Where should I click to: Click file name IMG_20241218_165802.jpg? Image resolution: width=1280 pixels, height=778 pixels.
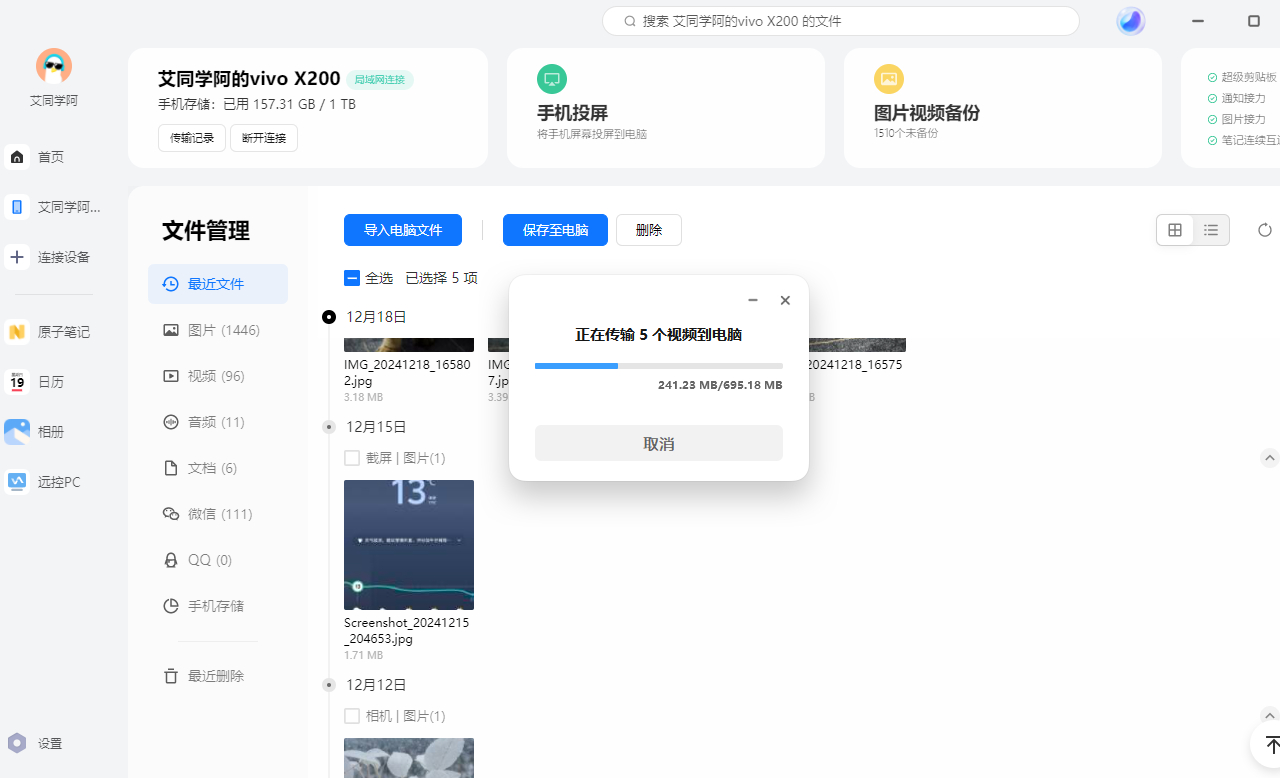pyautogui.click(x=407, y=373)
